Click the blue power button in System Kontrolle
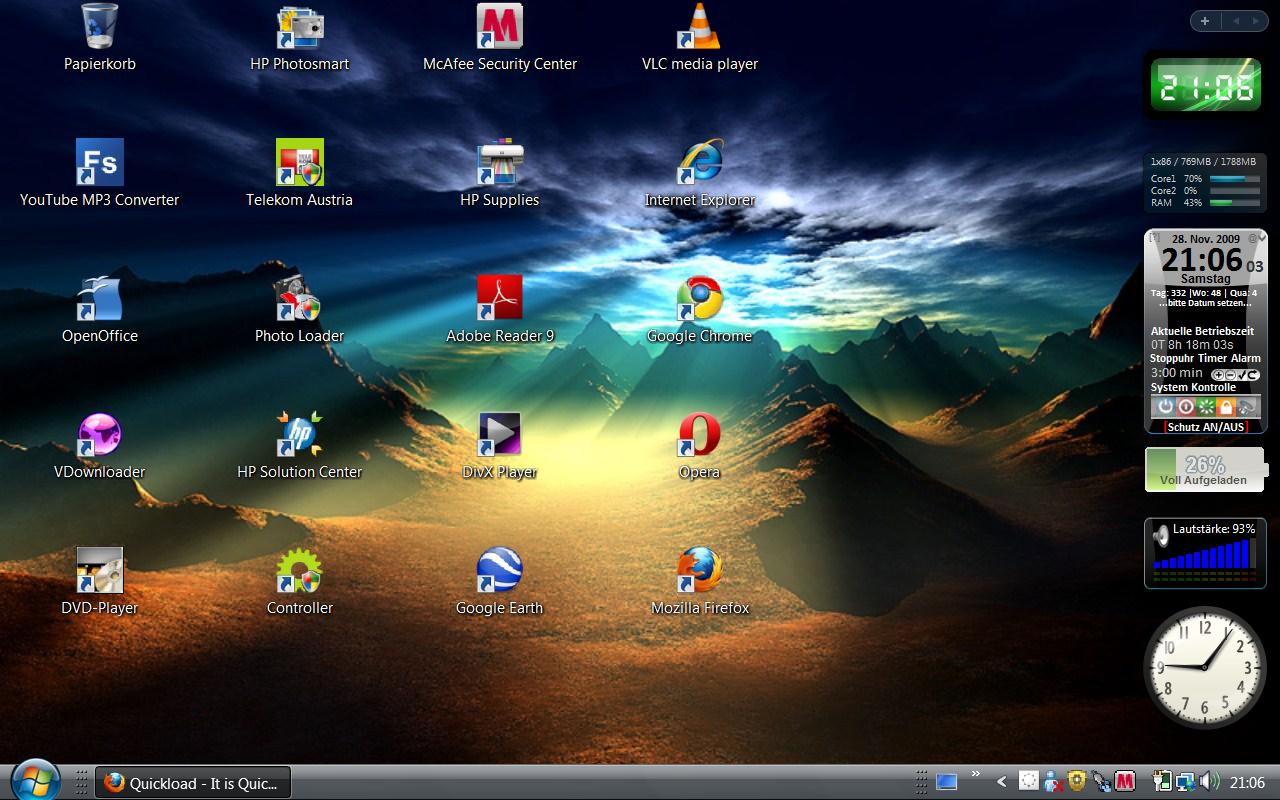This screenshot has width=1280, height=800. pos(1164,407)
